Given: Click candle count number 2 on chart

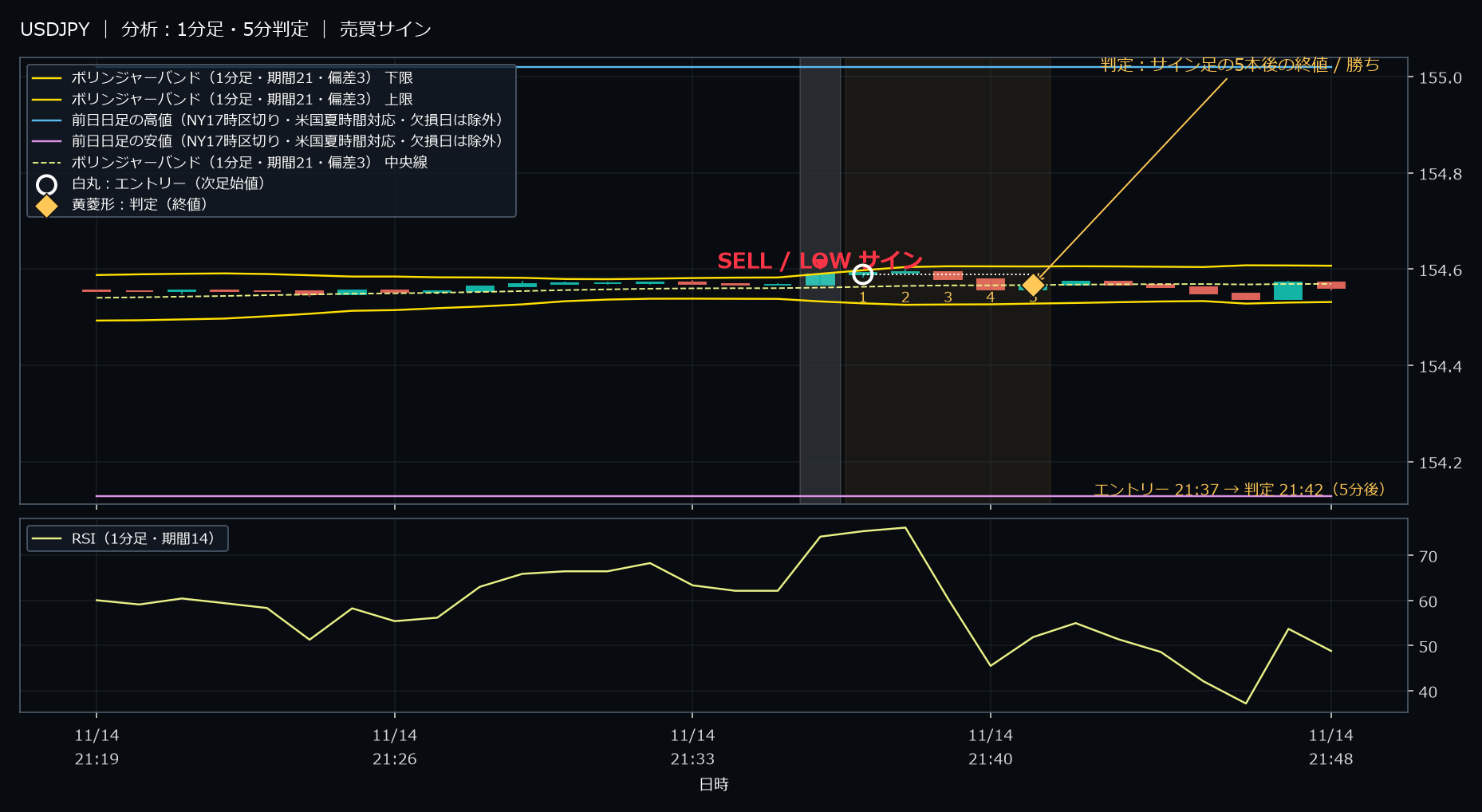Looking at the screenshot, I should point(905,298).
